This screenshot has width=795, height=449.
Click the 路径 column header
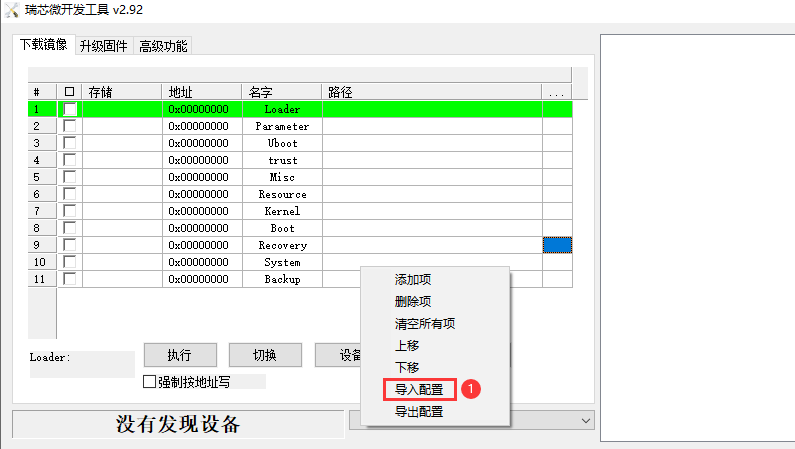(432, 92)
